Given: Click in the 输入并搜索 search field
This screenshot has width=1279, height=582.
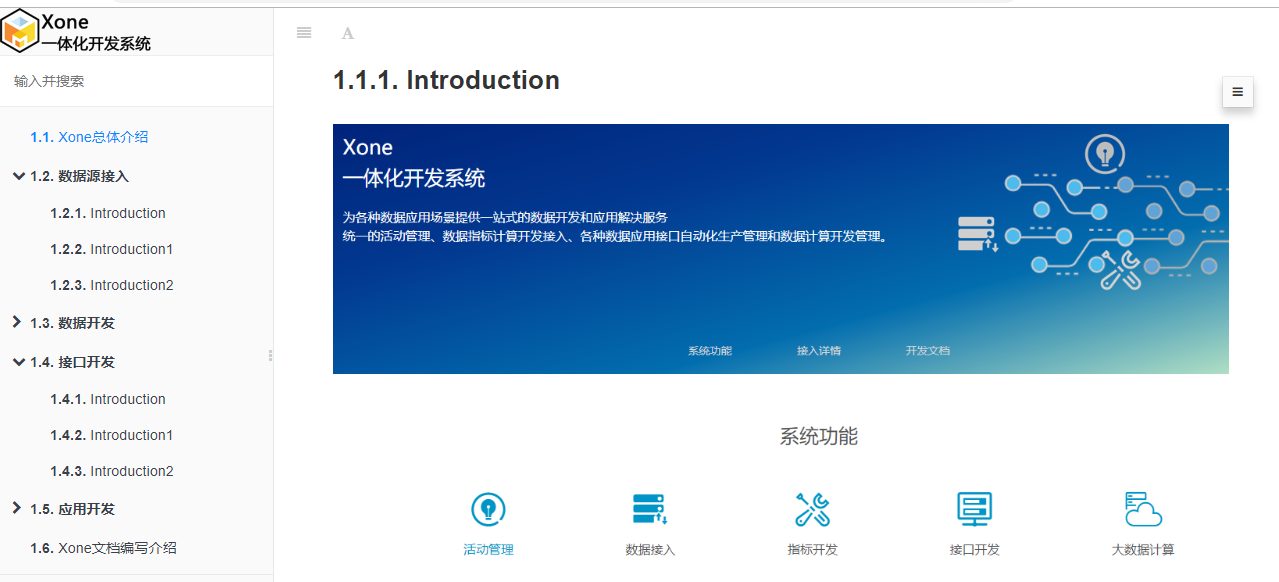Looking at the screenshot, I should 136,81.
